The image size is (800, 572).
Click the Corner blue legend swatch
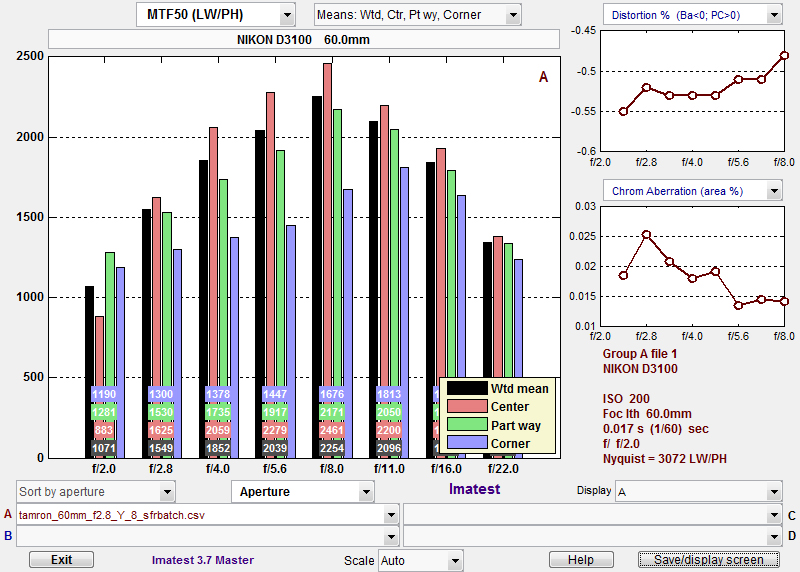[x=467, y=442]
